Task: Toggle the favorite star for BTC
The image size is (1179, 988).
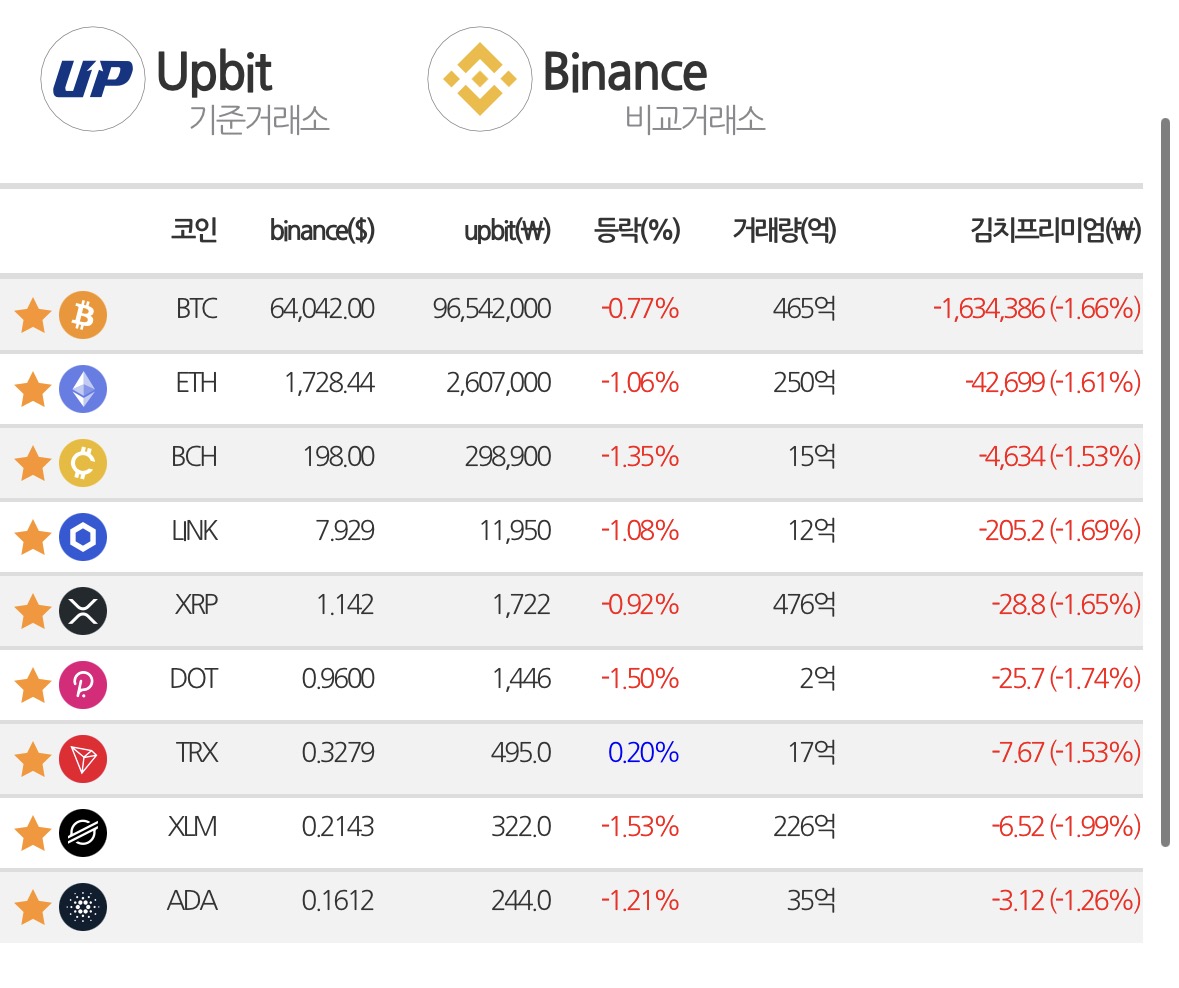Action: [x=32, y=315]
